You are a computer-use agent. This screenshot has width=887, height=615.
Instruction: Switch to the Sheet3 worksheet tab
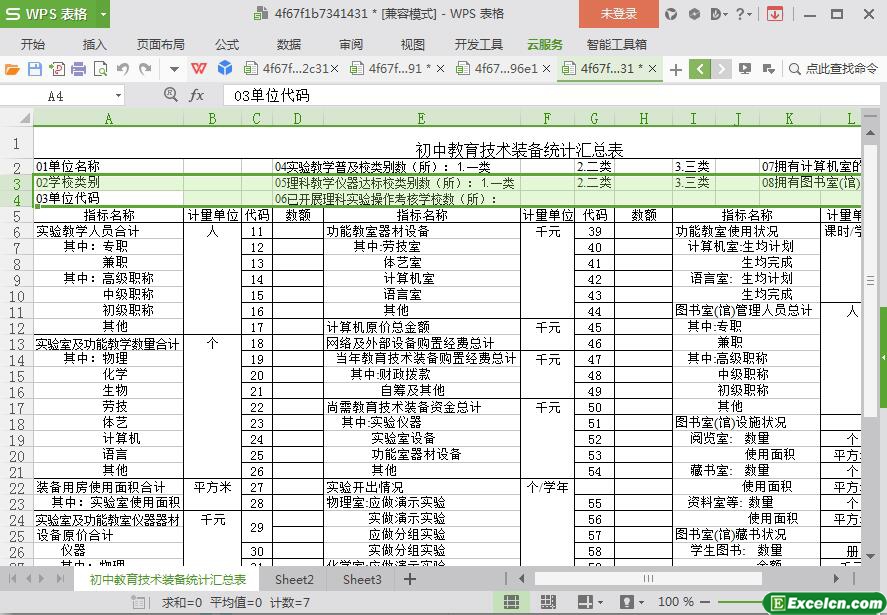tap(362, 579)
